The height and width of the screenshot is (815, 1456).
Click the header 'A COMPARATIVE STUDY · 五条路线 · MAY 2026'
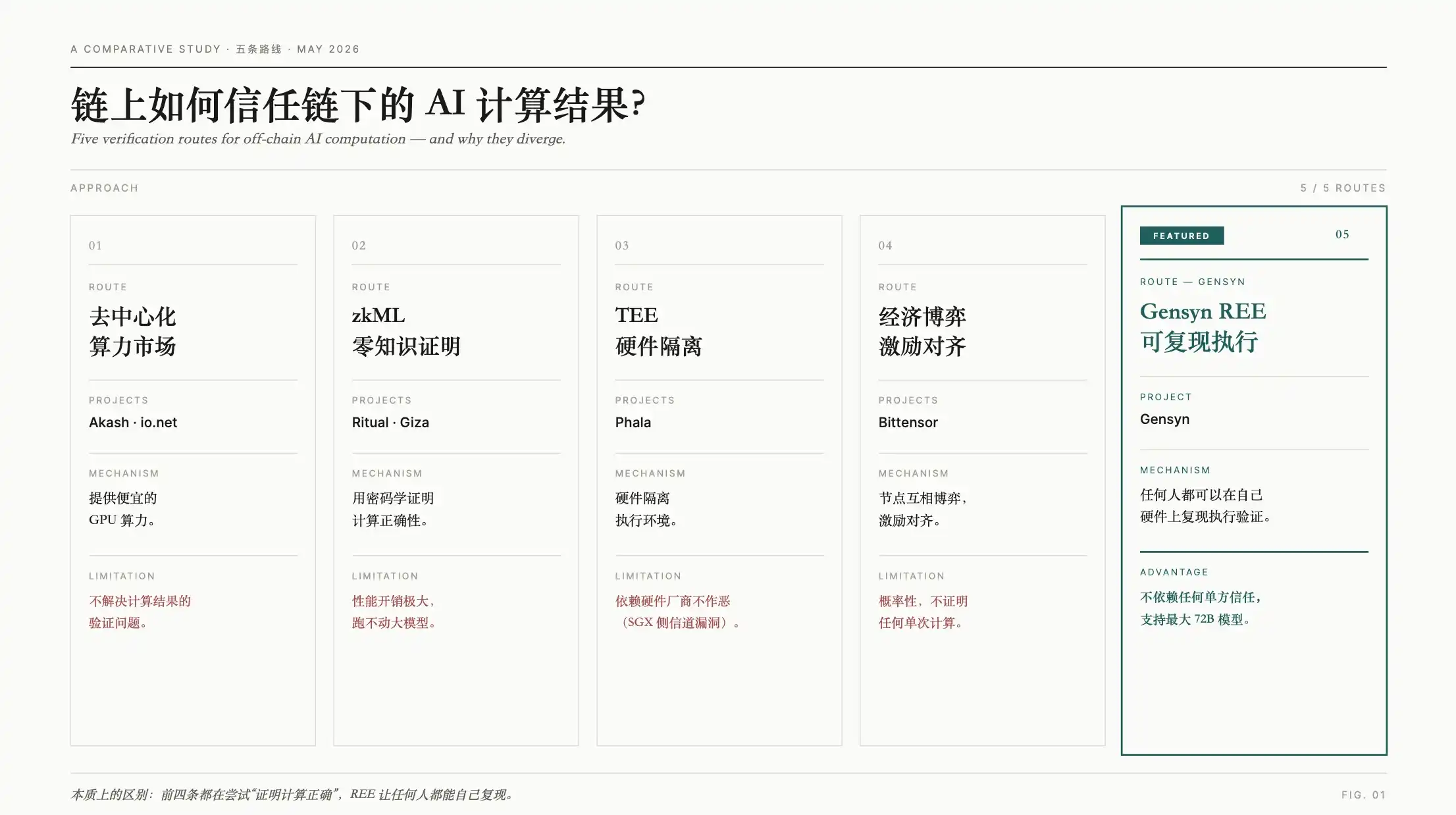click(215, 49)
